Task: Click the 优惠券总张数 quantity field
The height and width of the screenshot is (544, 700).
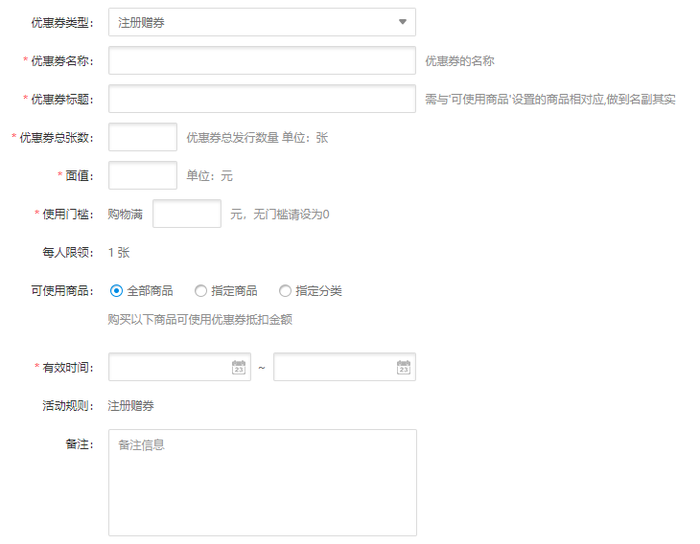Action: (x=142, y=137)
